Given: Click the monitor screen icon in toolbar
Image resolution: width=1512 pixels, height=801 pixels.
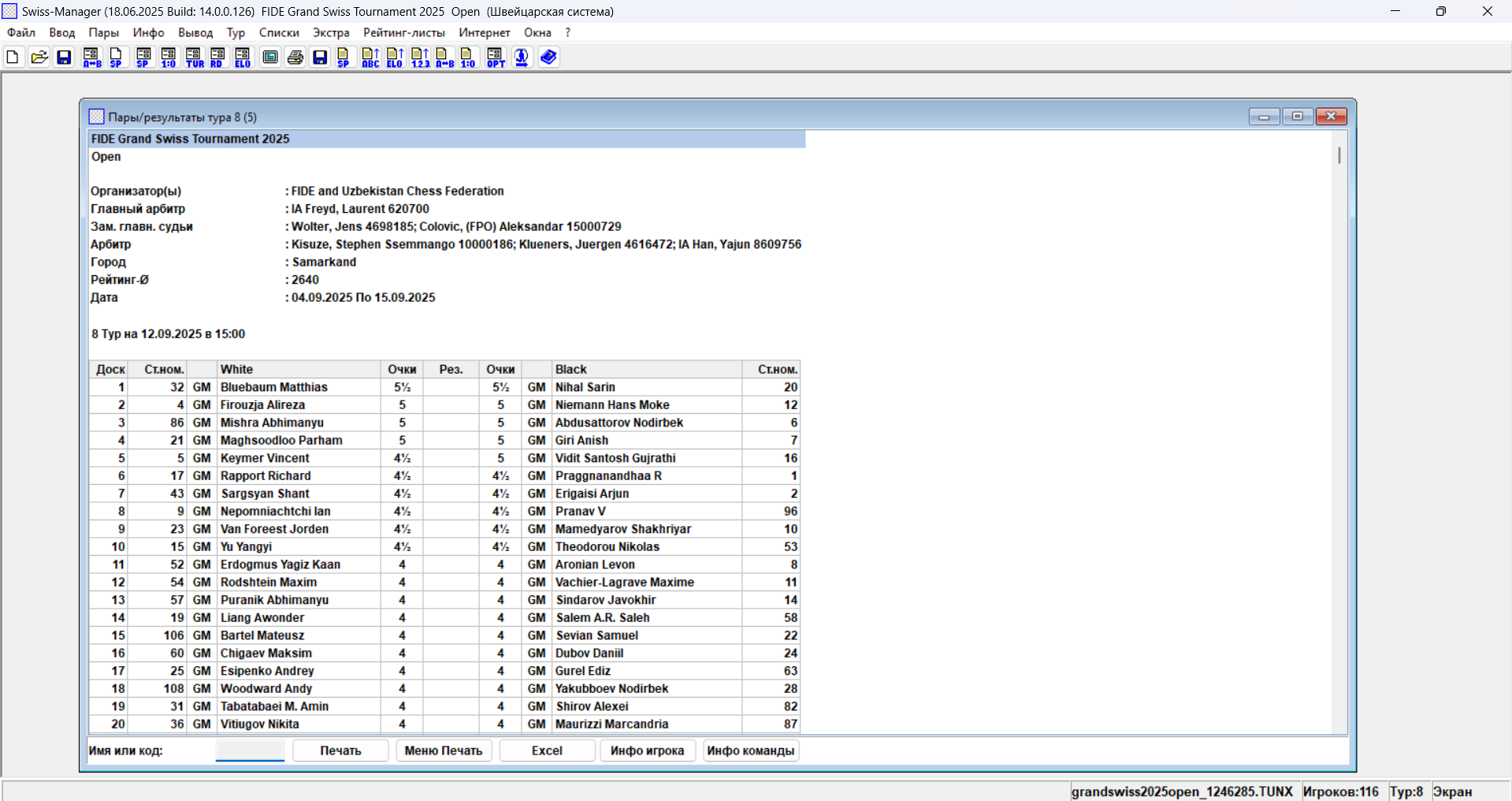Looking at the screenshot, I should (270, 58).
